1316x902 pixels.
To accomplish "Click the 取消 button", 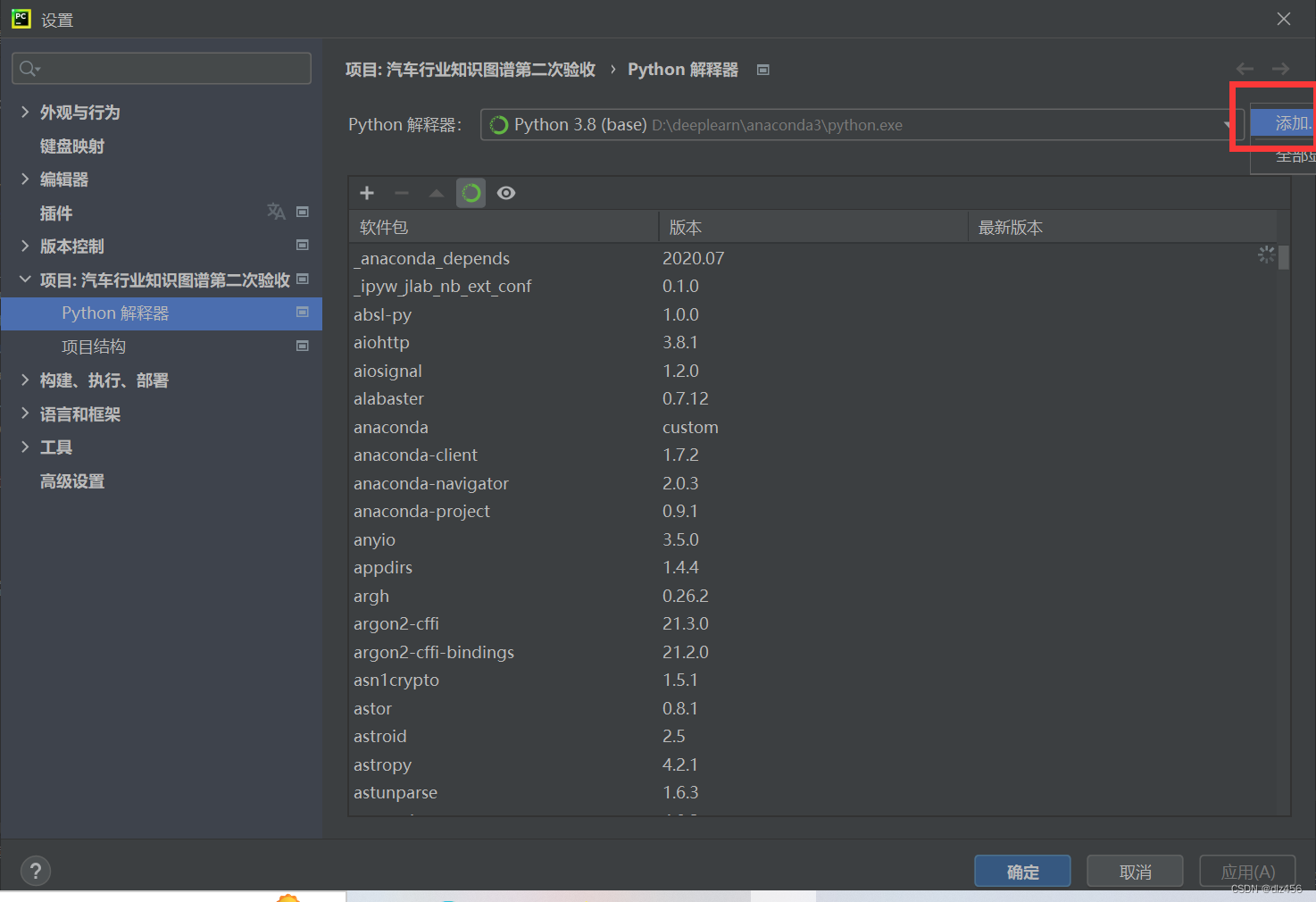I will click(x=1135, y=872).
